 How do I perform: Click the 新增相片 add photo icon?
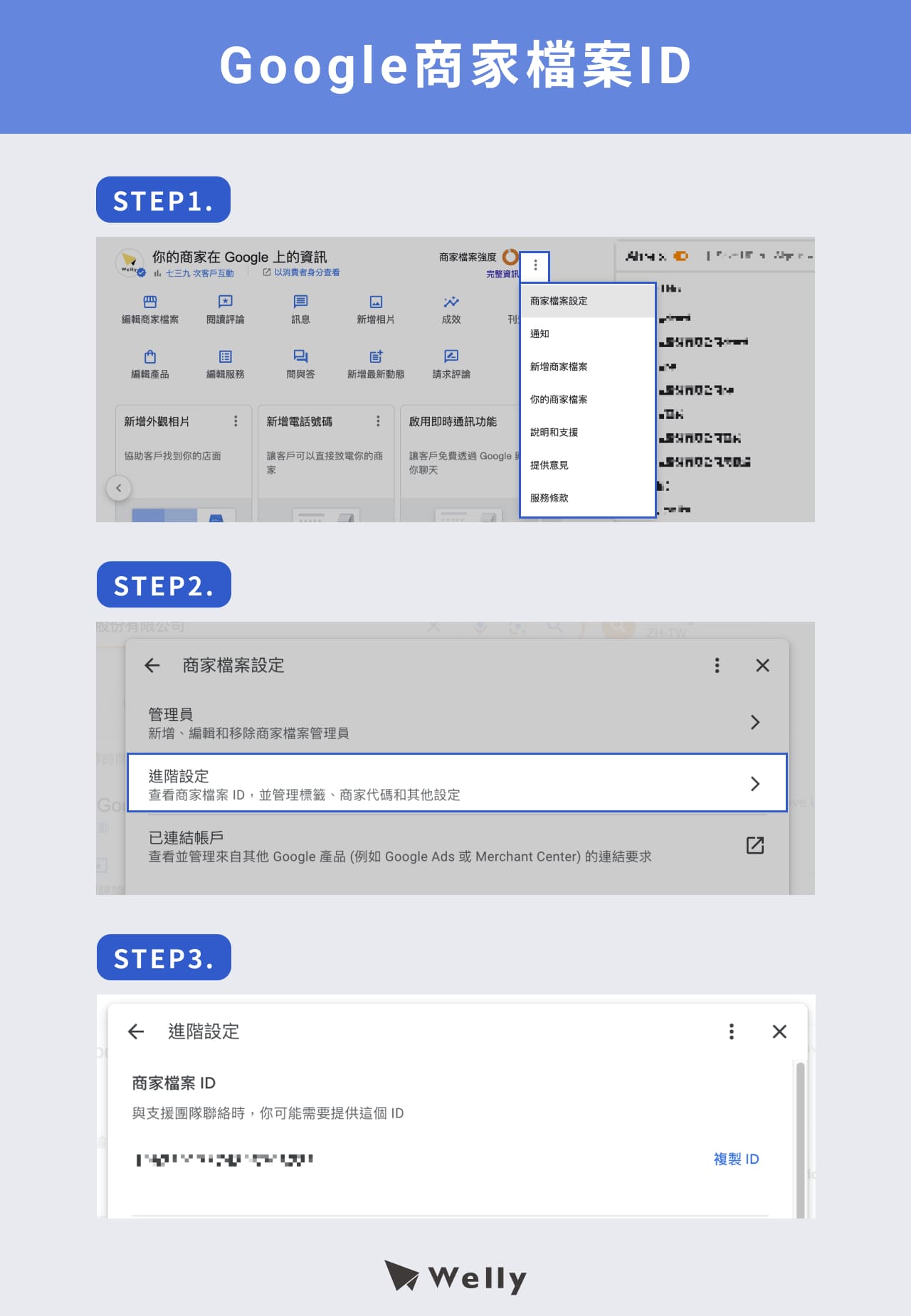pyautogui.click(x=376, y=302)
